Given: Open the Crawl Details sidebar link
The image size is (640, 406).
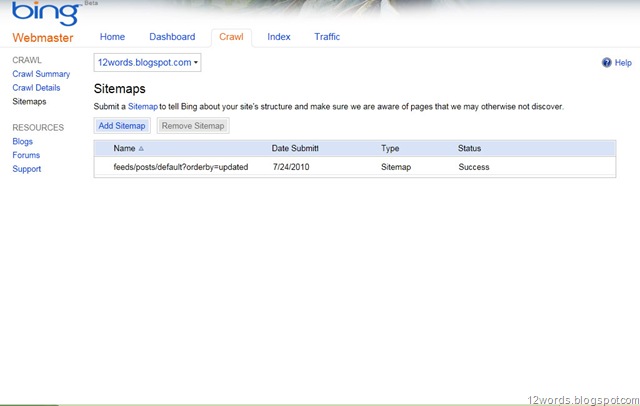Looking at the screenshot, I should click(x=36, y=88).
